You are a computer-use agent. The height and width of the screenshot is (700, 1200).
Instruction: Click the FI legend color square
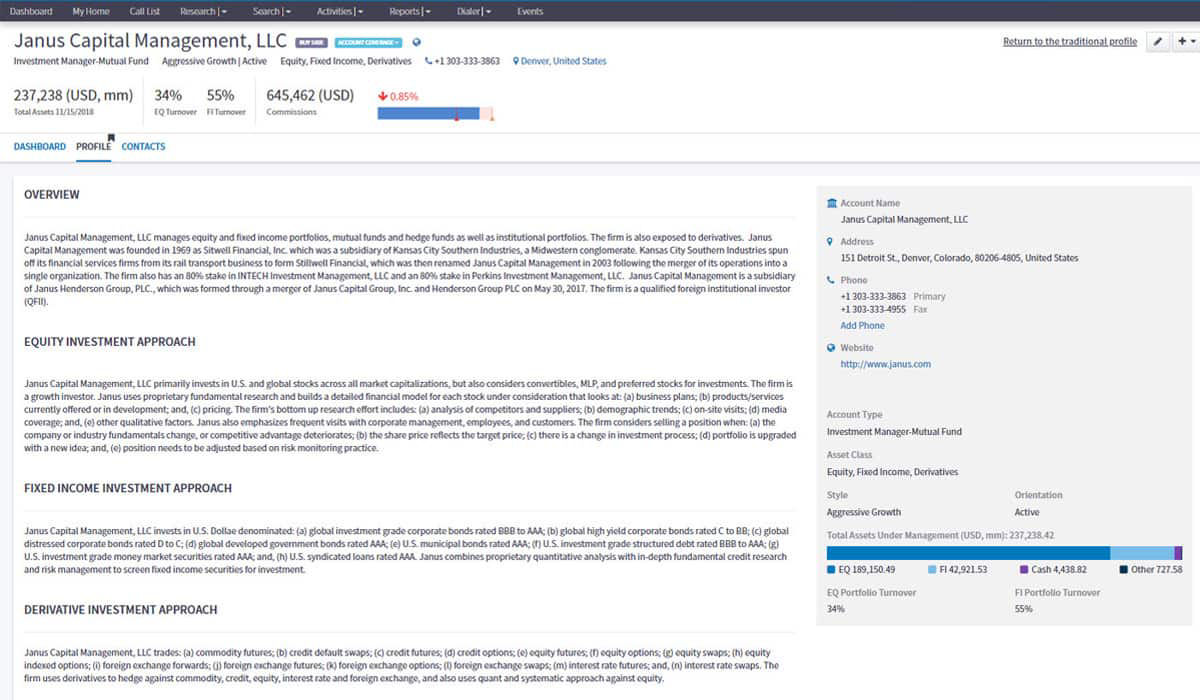point(932,570)
